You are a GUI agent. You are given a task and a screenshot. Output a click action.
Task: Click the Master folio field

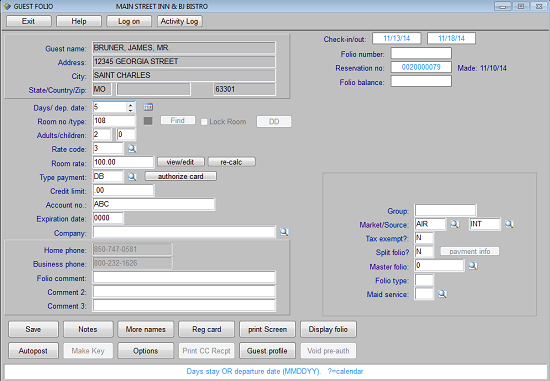(440, 266)
